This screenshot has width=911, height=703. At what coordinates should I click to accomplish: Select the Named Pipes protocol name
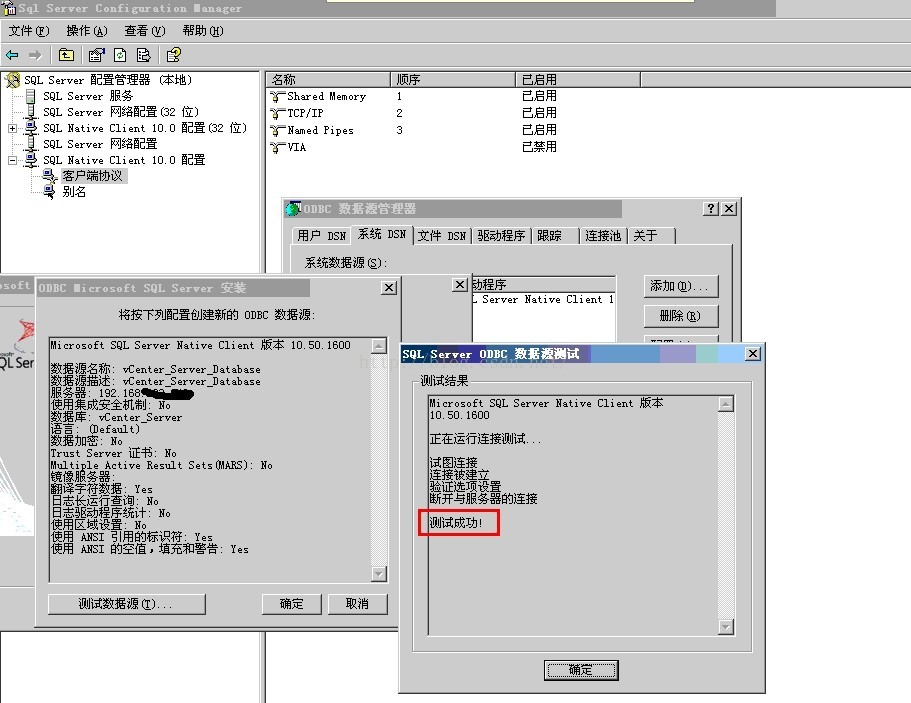(x=320, y=131)
